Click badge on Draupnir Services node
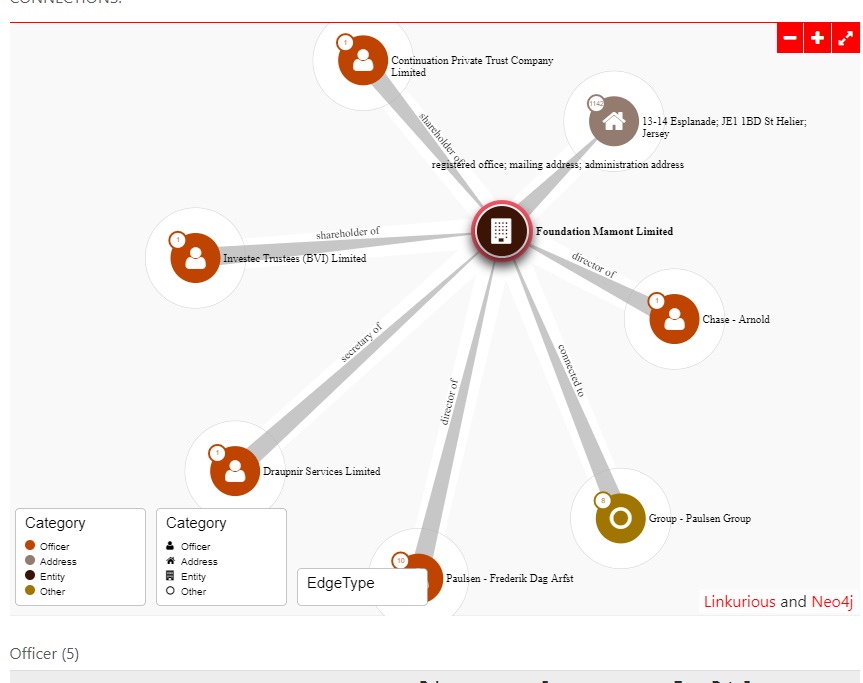This screenshot has height=683, width=863. point(217,453)
